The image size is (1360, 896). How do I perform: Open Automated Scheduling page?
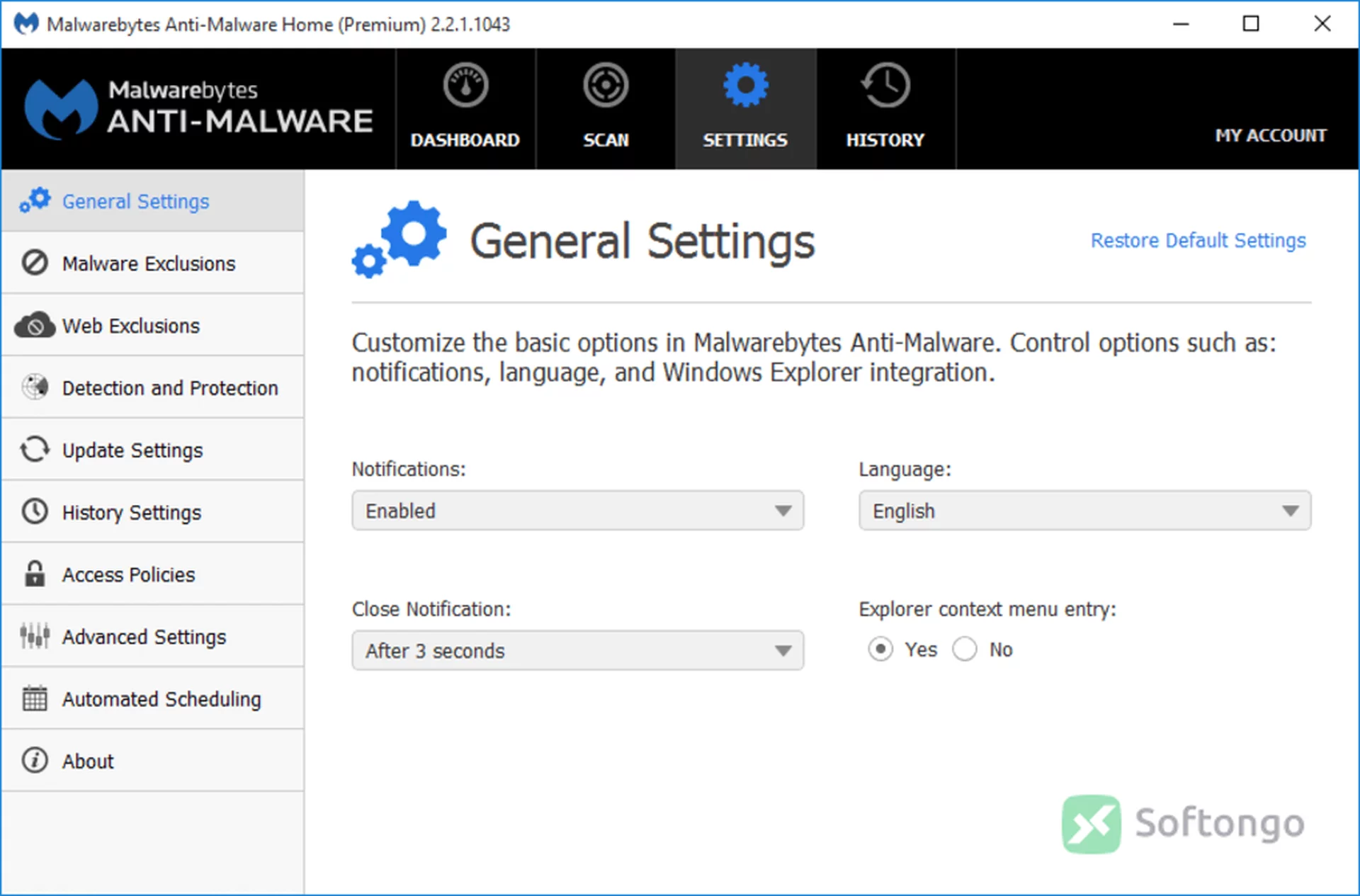tap(161, 699)
